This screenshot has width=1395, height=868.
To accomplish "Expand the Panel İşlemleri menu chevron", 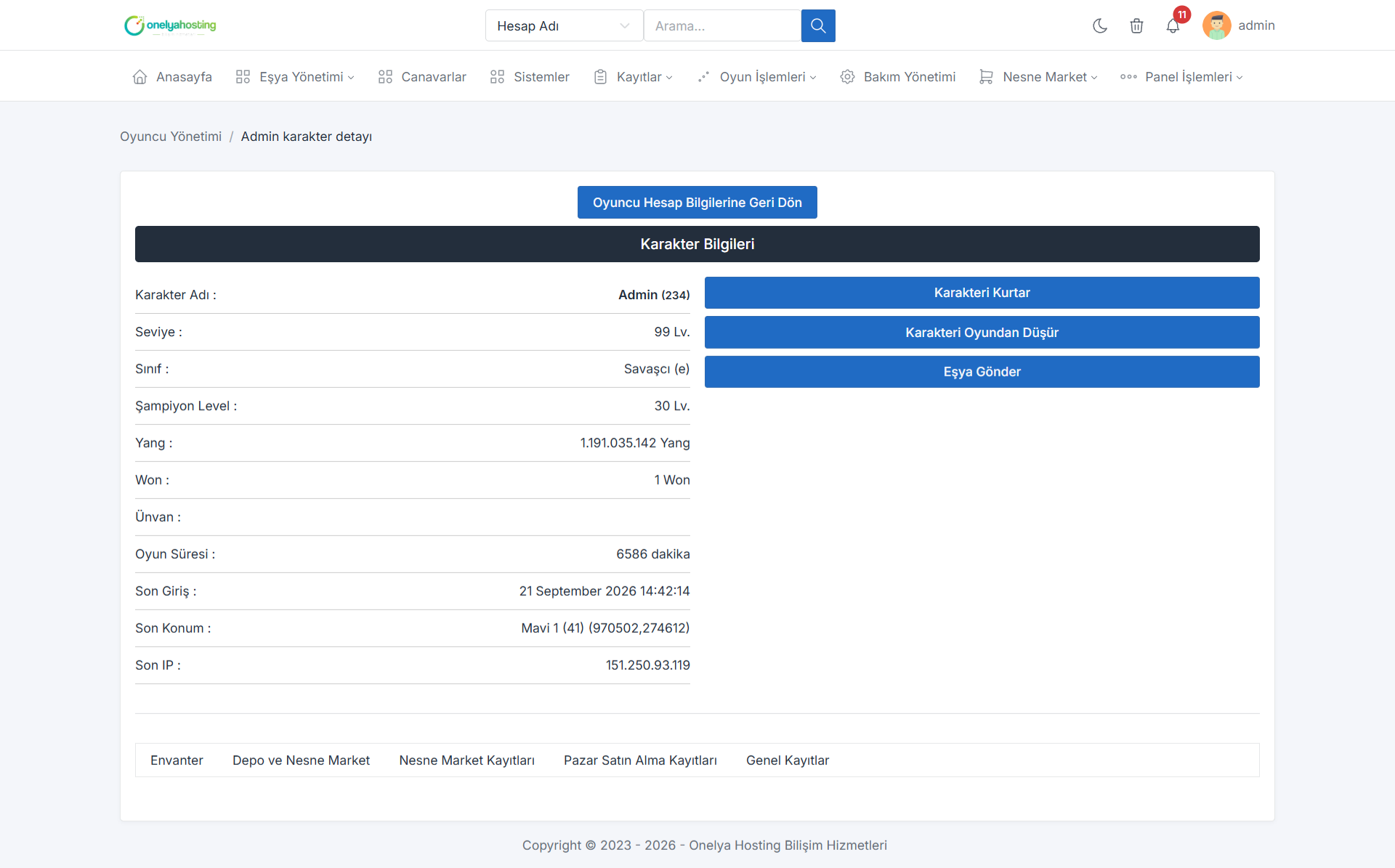I will [x=1240, y=78].
